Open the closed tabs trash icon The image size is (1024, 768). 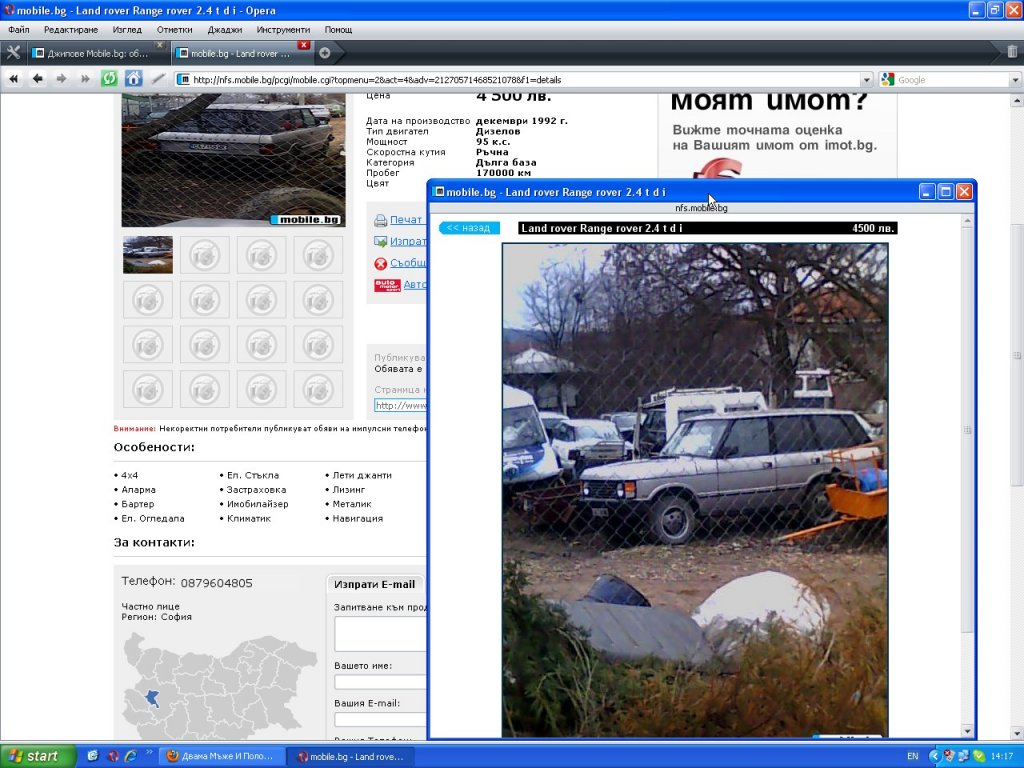pyautogui.click(x=1012, y=52)
